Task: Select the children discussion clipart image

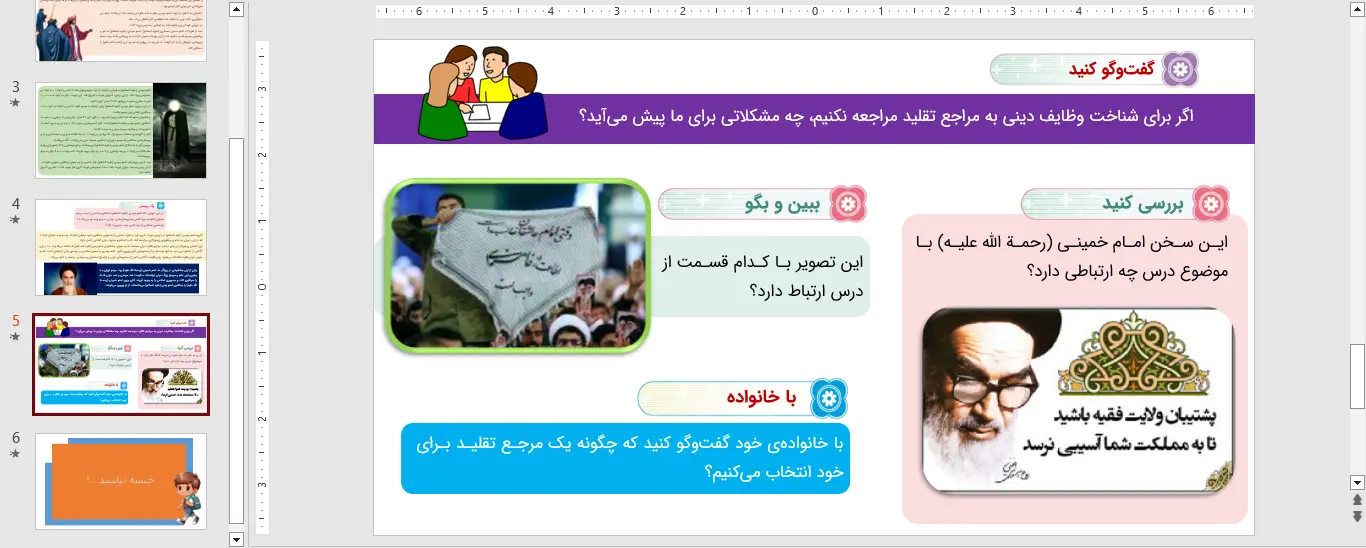Action: coord(480,92)
